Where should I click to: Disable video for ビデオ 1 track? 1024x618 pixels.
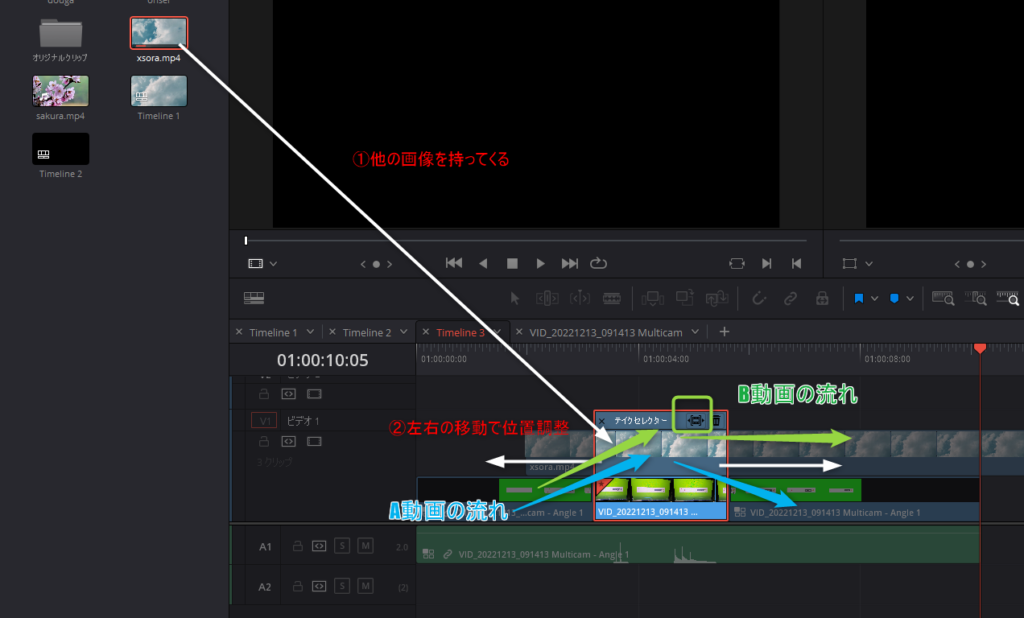pyautogui.click(x=314, y=442)
